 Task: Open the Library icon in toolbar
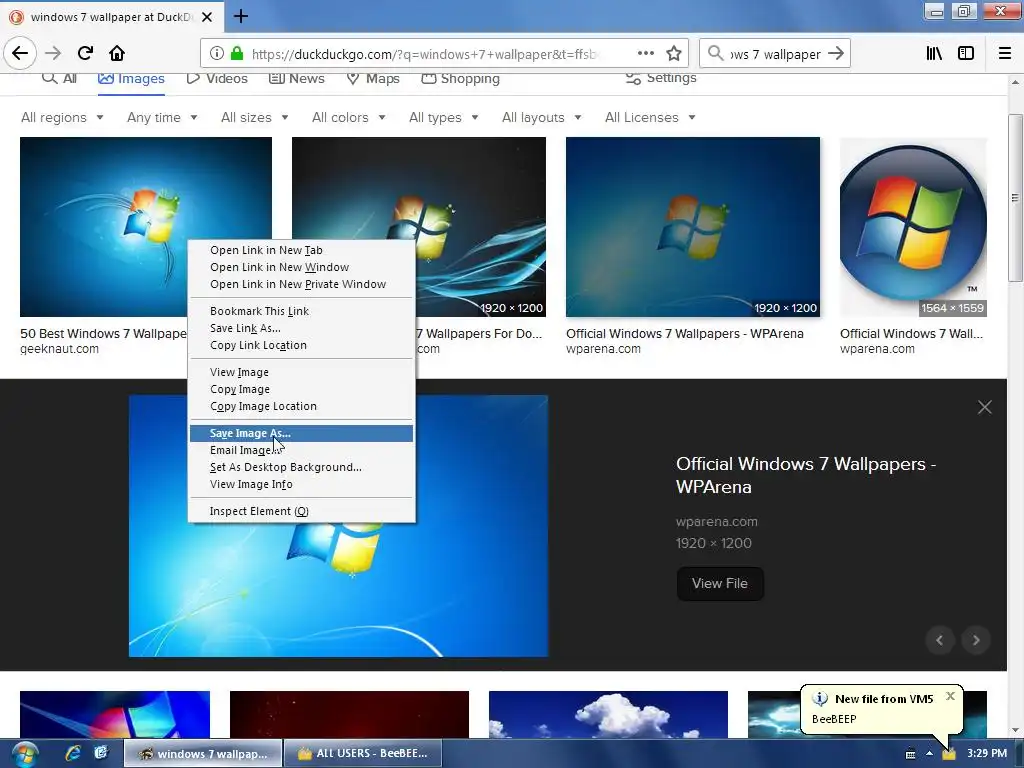click(934, 54)
